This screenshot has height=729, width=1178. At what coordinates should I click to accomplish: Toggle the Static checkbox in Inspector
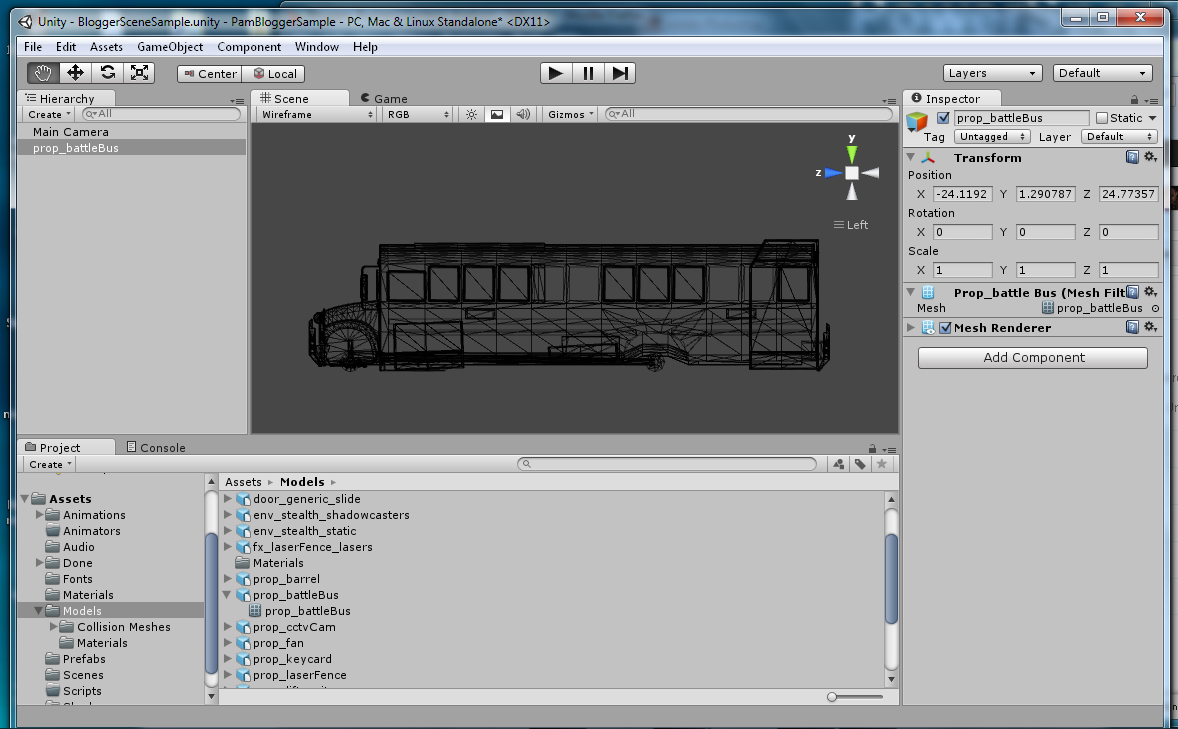[1102, 118]
